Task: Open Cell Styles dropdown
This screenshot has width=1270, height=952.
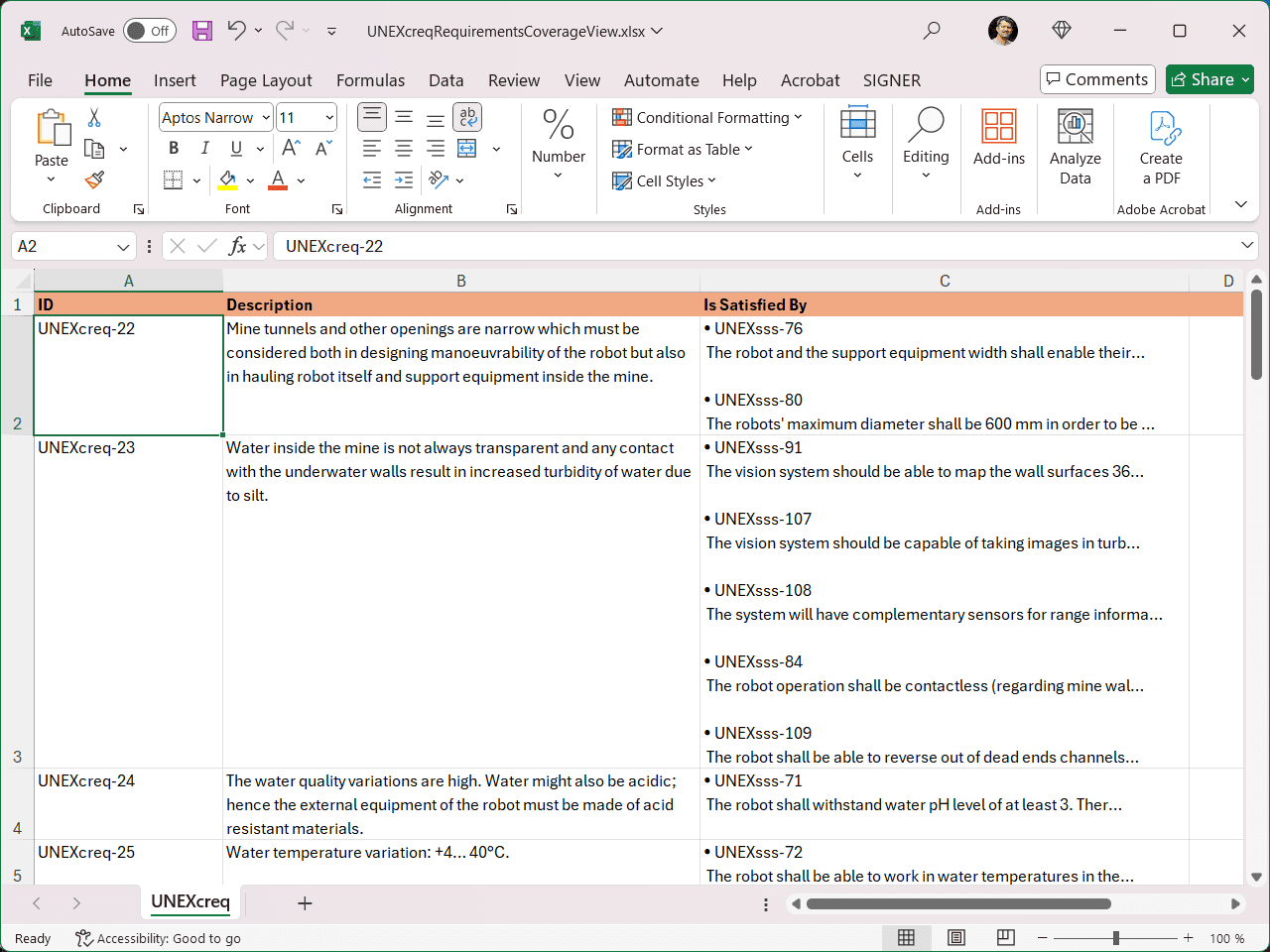Action: tap(664, 180)
